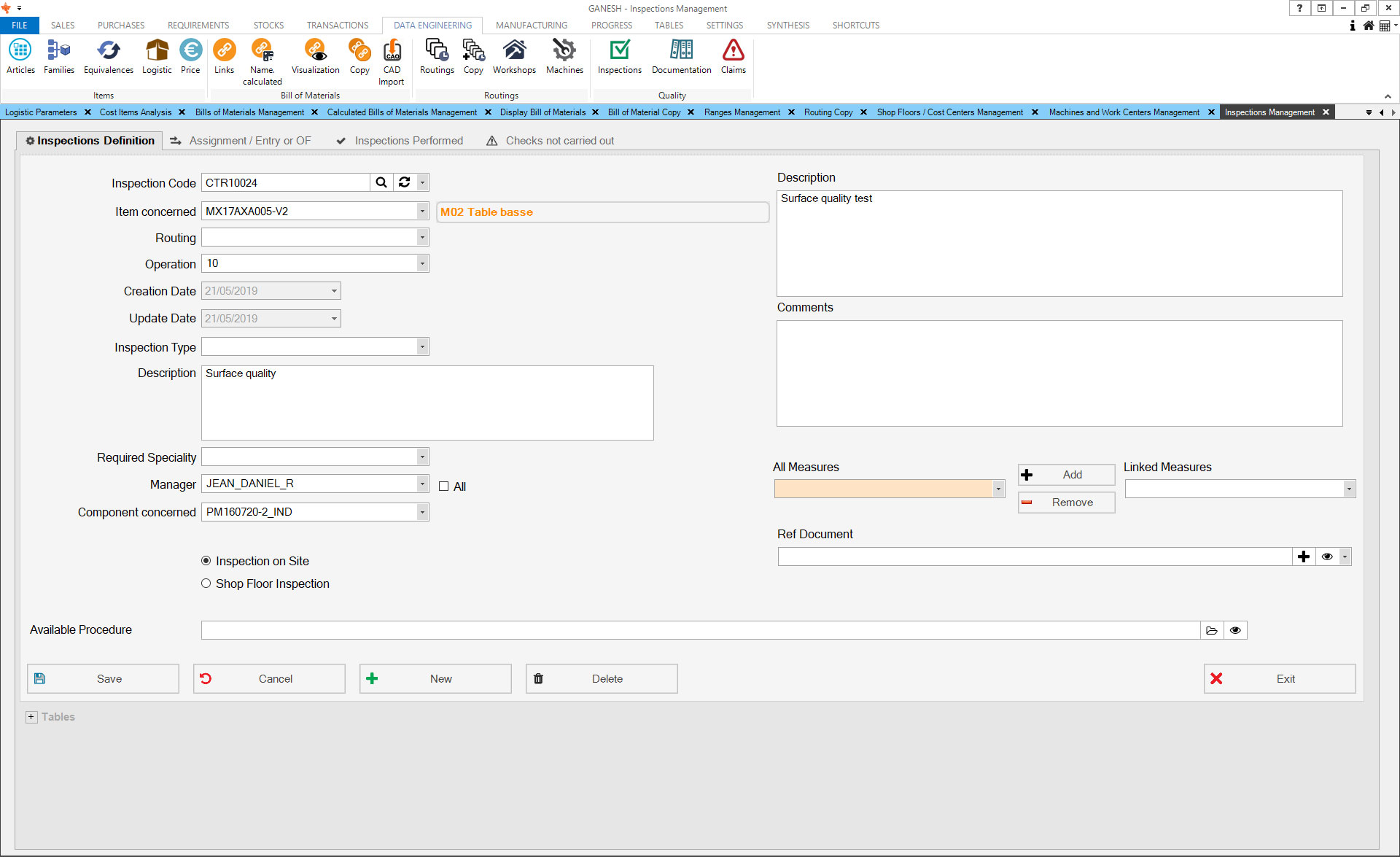Click the Inspection Code search magnifier
The image size is (1400, 857).
pos(381,182)
